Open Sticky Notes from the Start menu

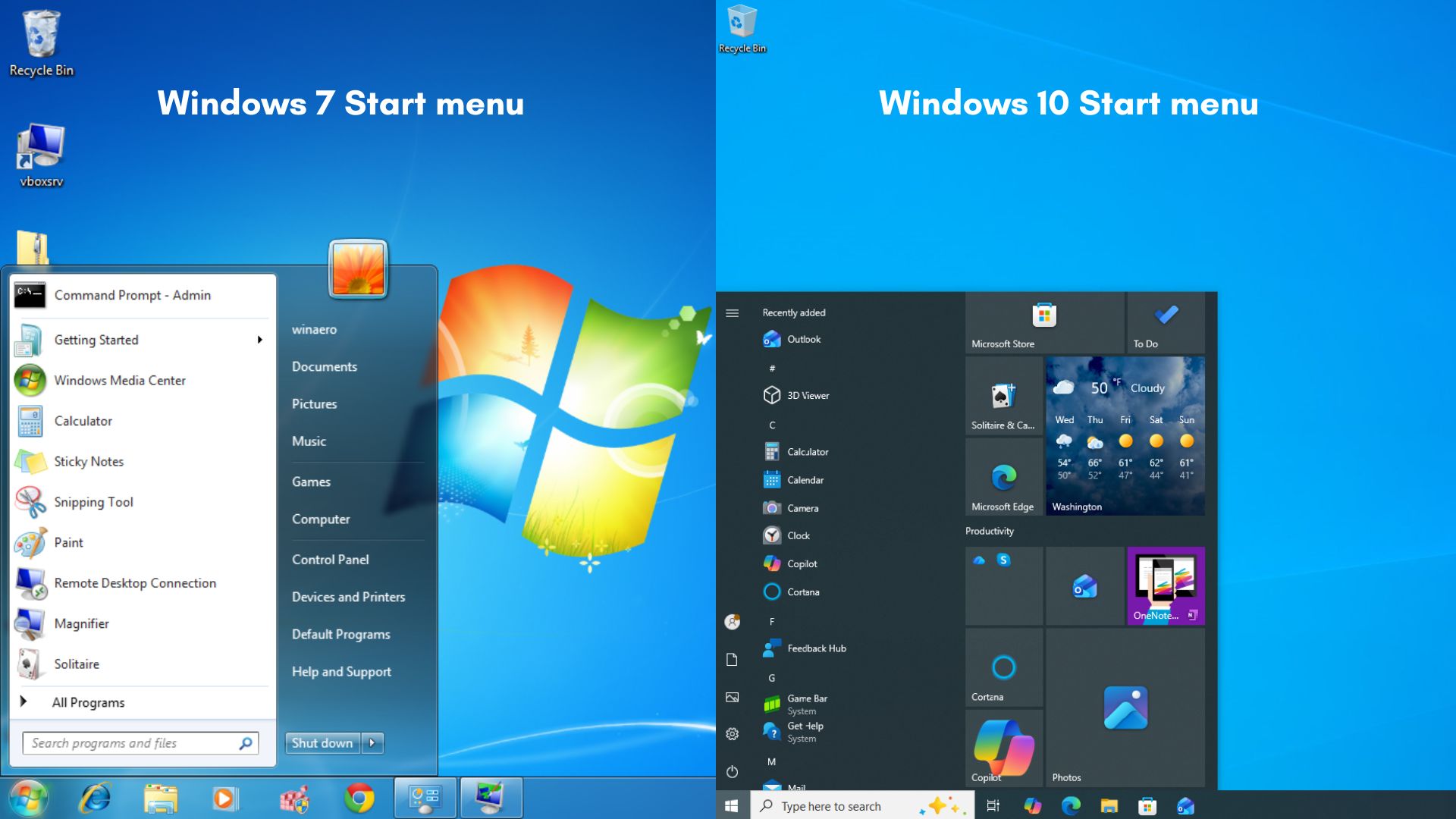click(x=89, y=461)
